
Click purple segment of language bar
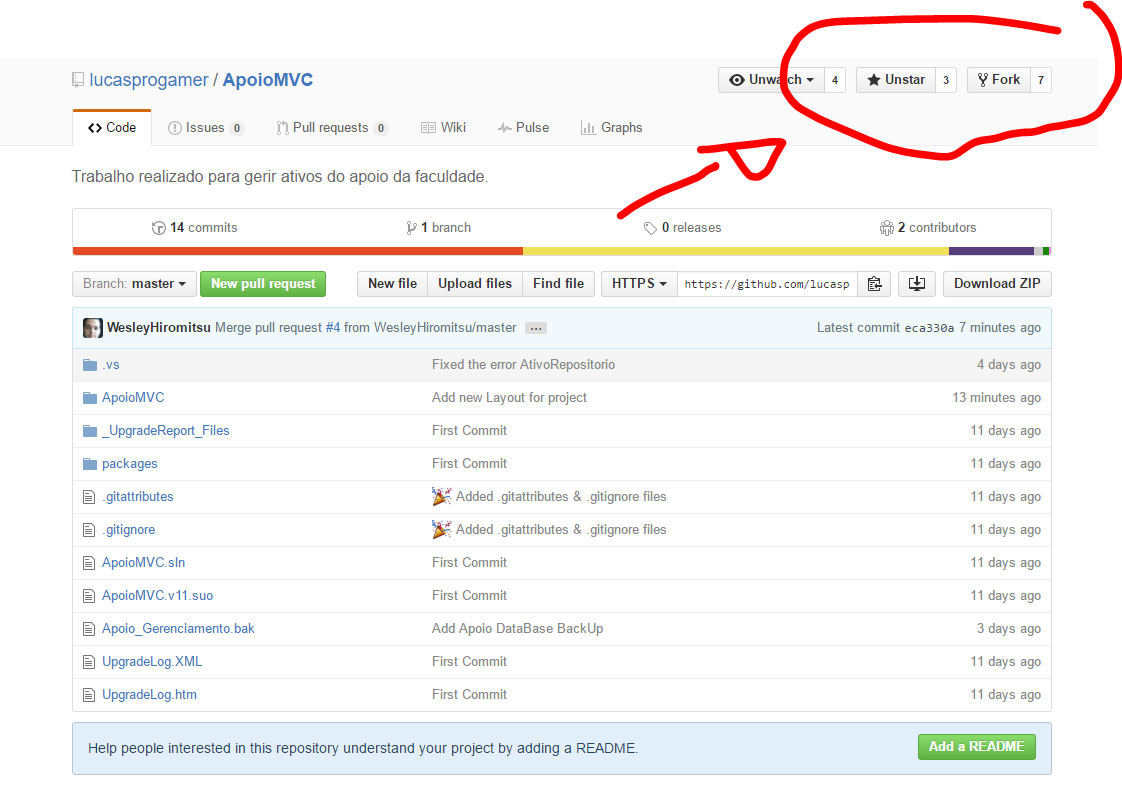click(991, 251)
